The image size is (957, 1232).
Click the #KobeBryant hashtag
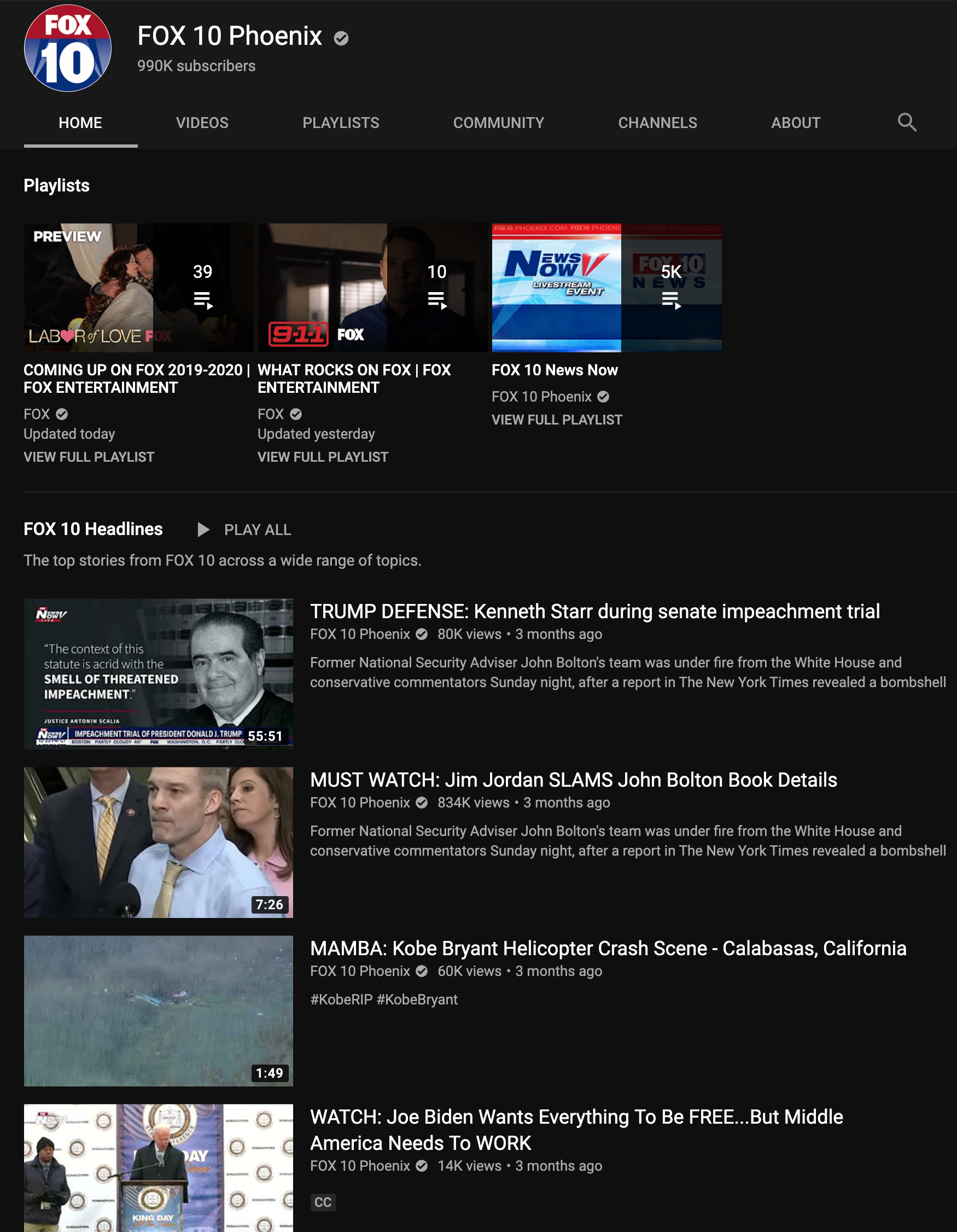point(417,999)
